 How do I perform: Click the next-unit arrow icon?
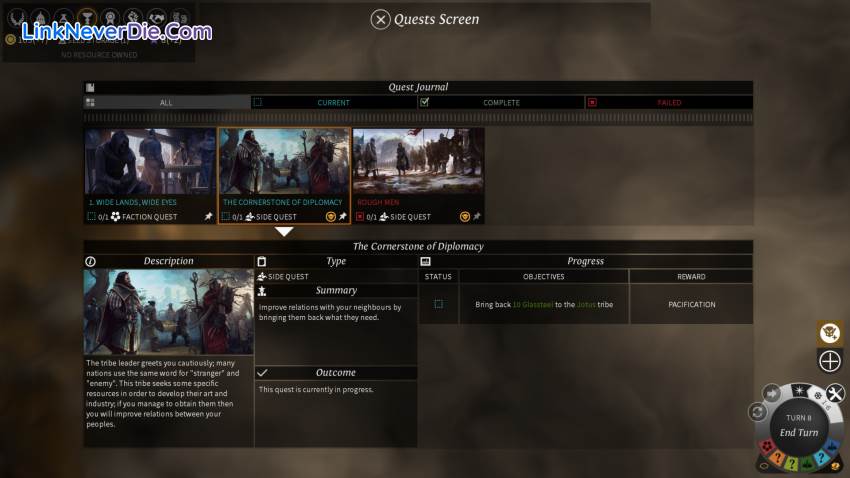pos(771,393)
